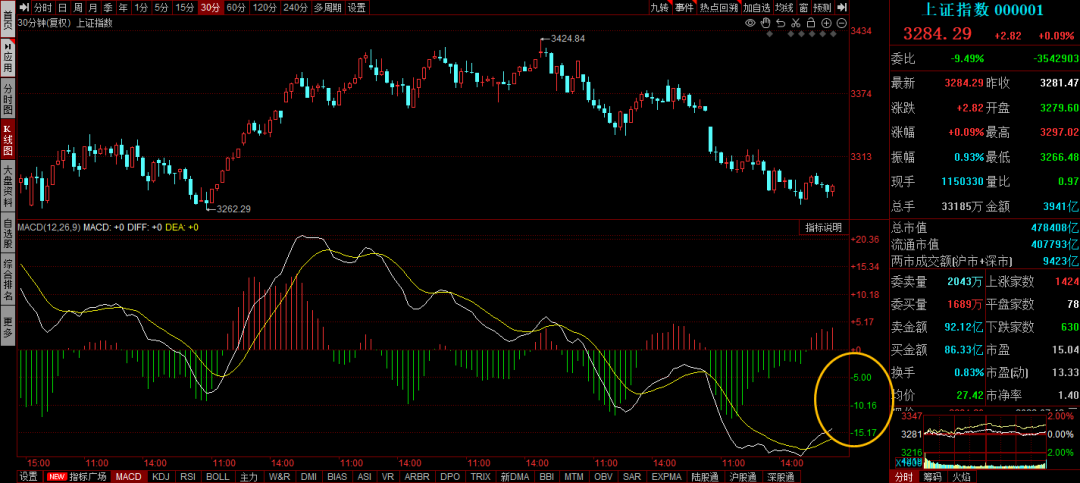Click the 指标说明 button
The image size is (1080, 483).
(x=824, y=228)
